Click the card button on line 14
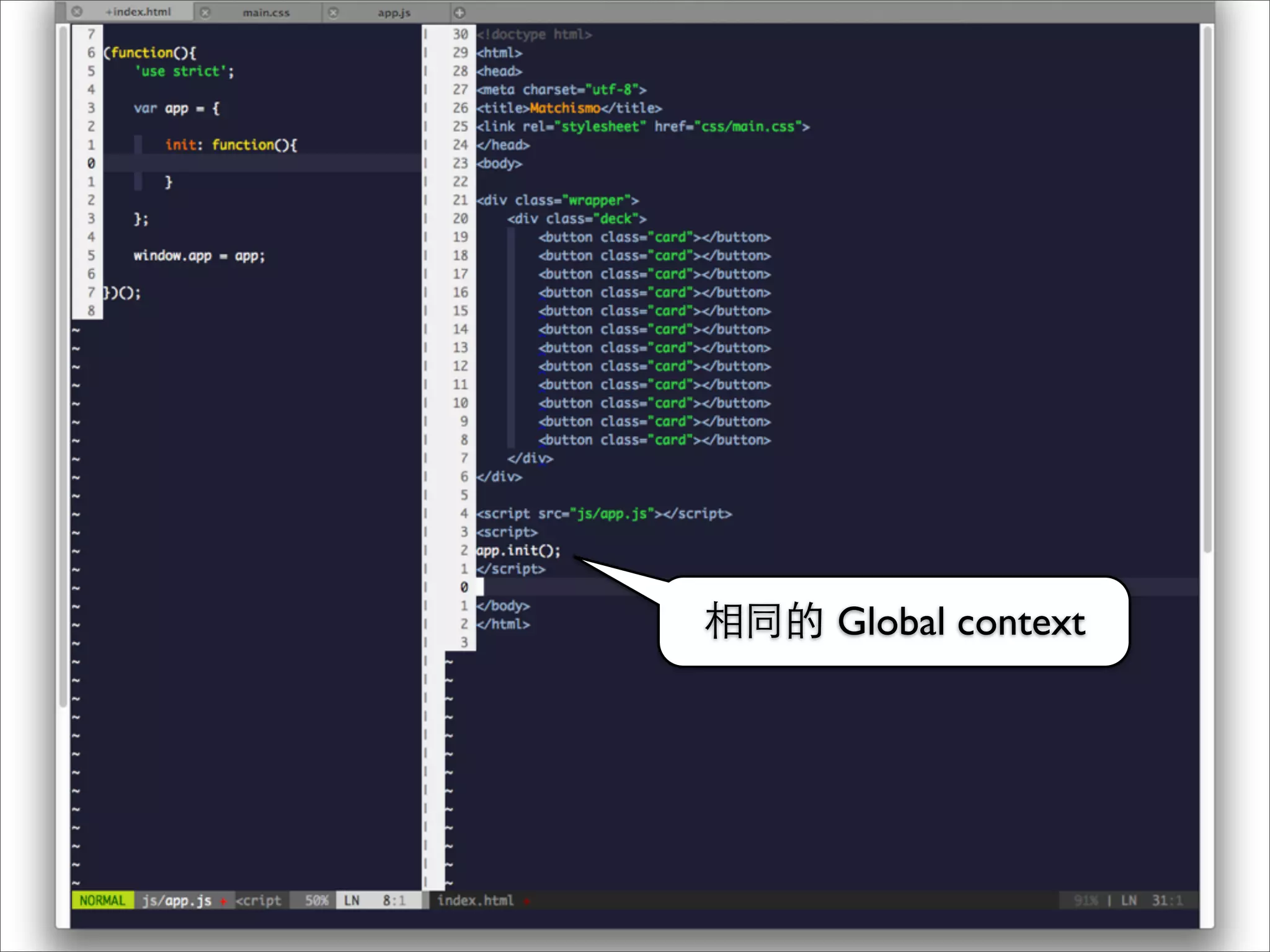Screen dimensions: 1270x952 (654, 329)
